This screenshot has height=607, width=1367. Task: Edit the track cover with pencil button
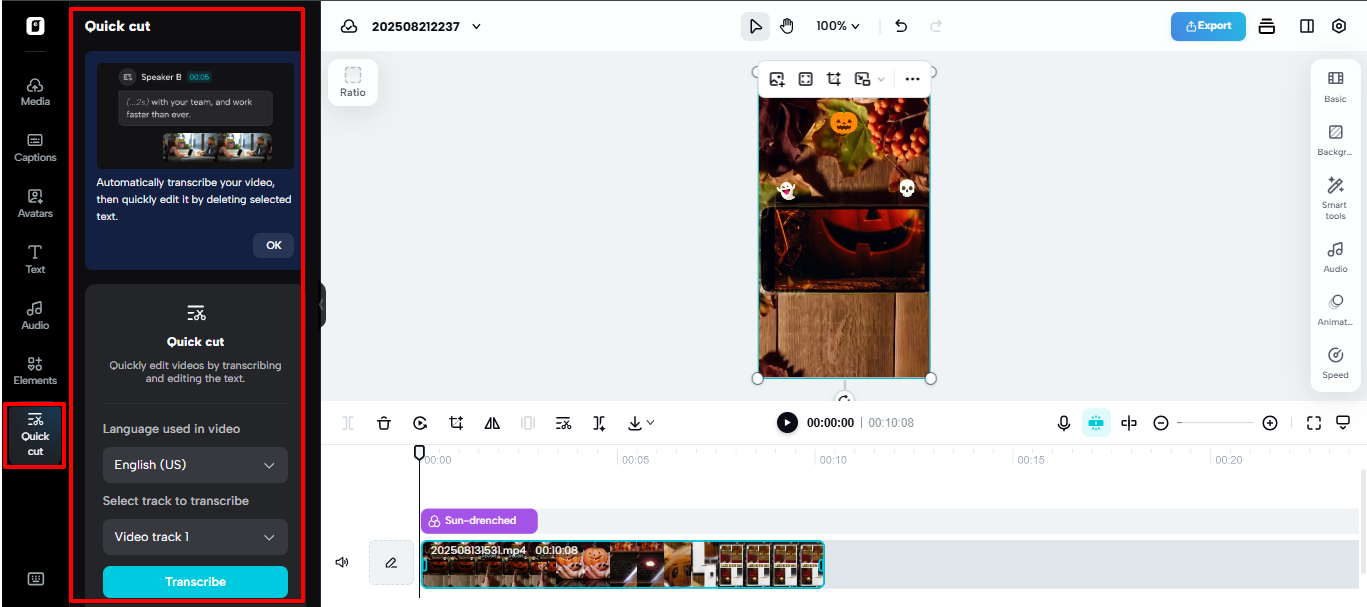pos(391,563)
